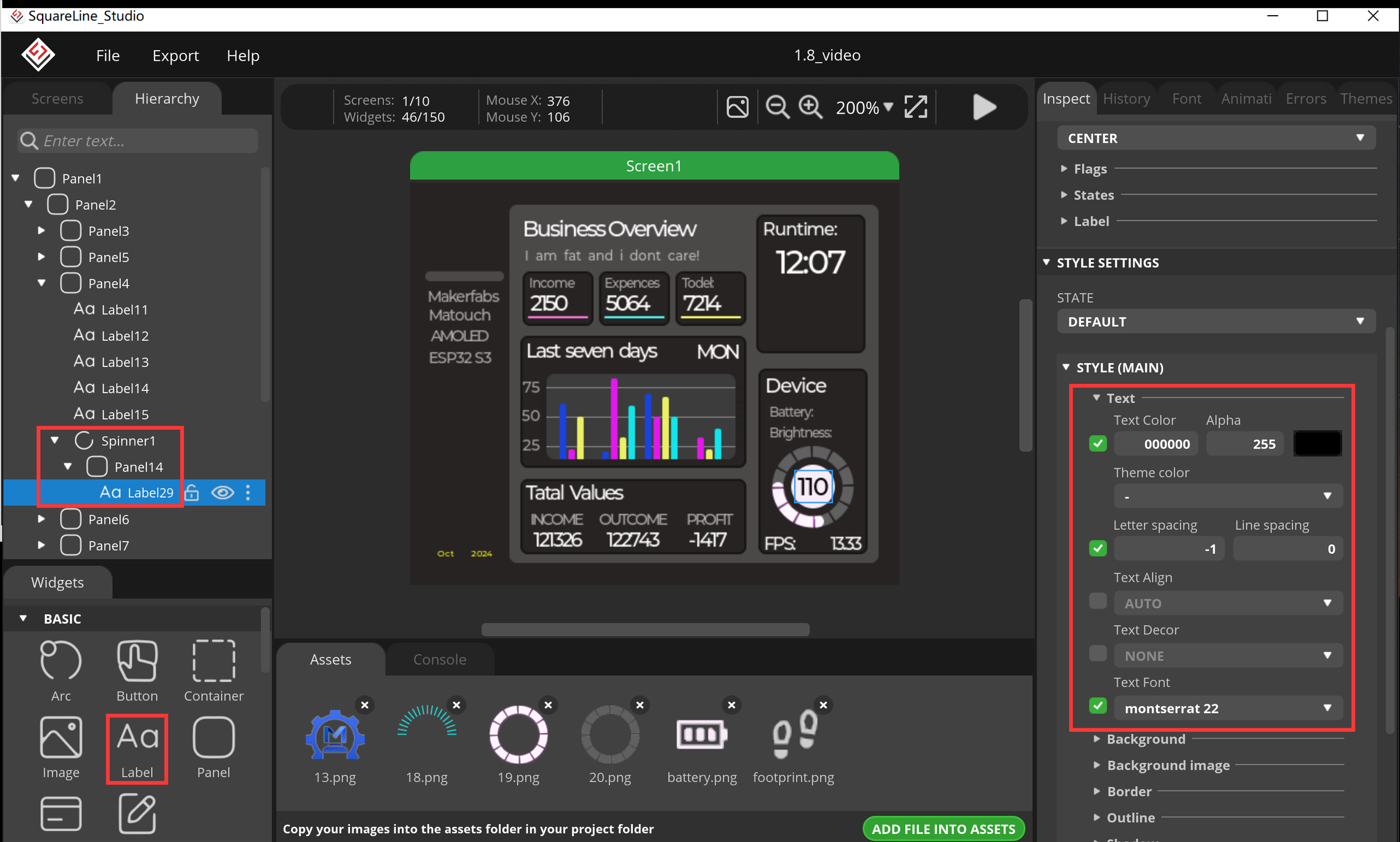Select the Label widget
Viewport: 1400px width, 842px height.
(137, 749)
